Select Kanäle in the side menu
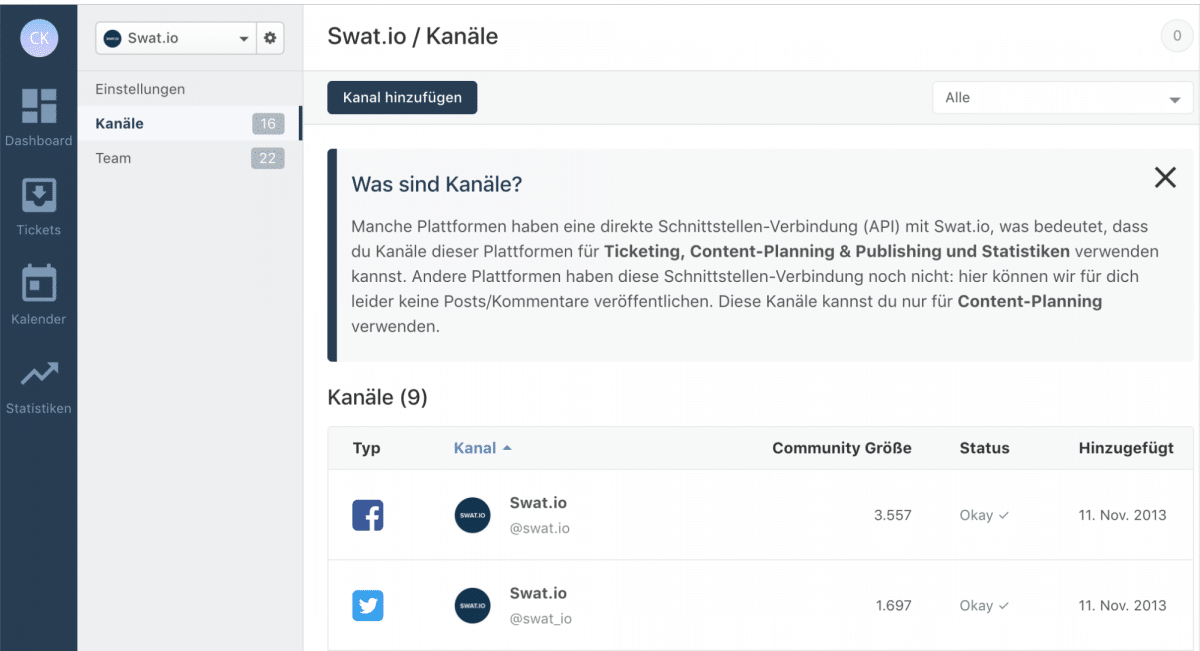 [x=189, y=124]
